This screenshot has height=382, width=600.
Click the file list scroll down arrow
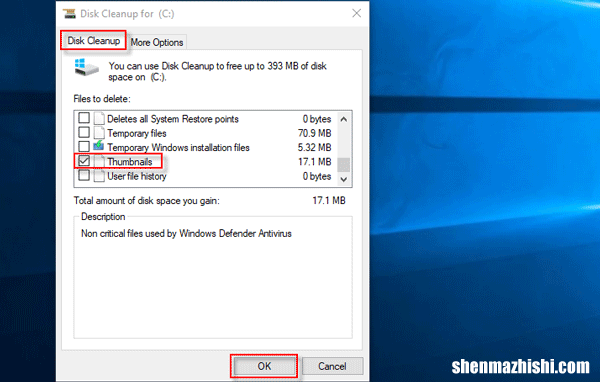coord(344,179)
